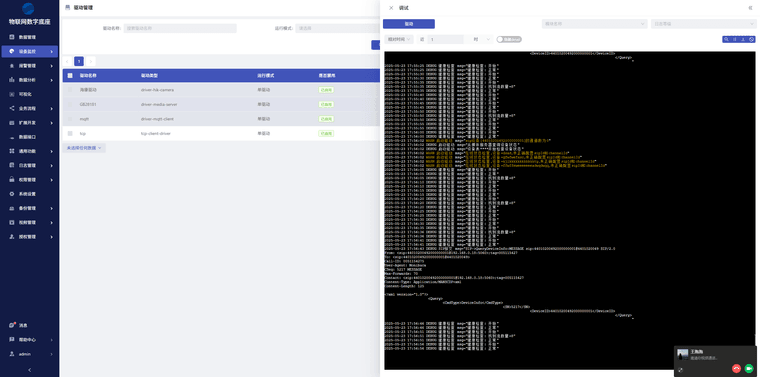Image resolution: width=760 pixels, height=377 pixels.
Task: Select the tcp-client-driver type cell
Action: tap(156, 133)
